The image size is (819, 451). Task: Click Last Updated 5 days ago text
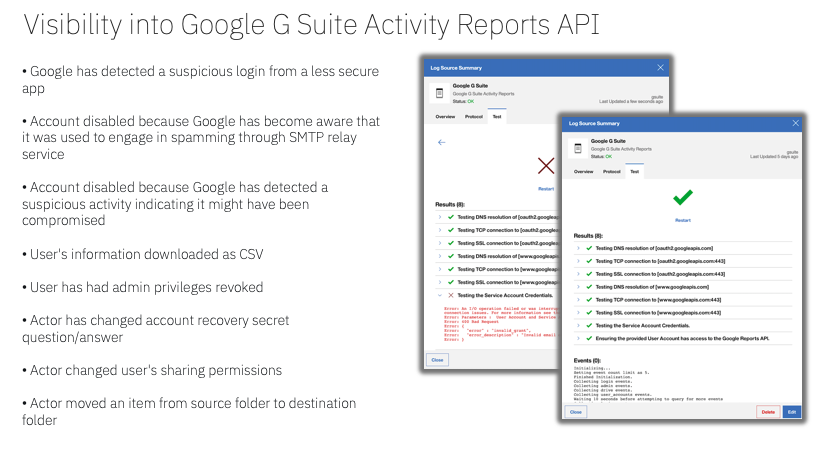click(774, 157)
